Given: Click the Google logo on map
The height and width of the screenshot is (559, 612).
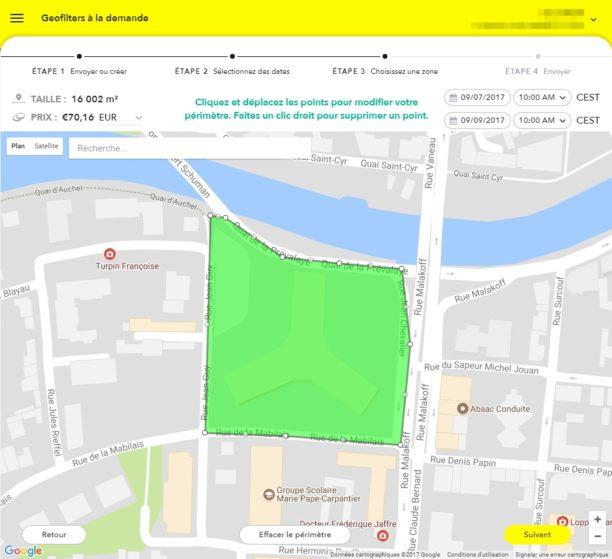Looking at the screenshot, I should point(23,550).
